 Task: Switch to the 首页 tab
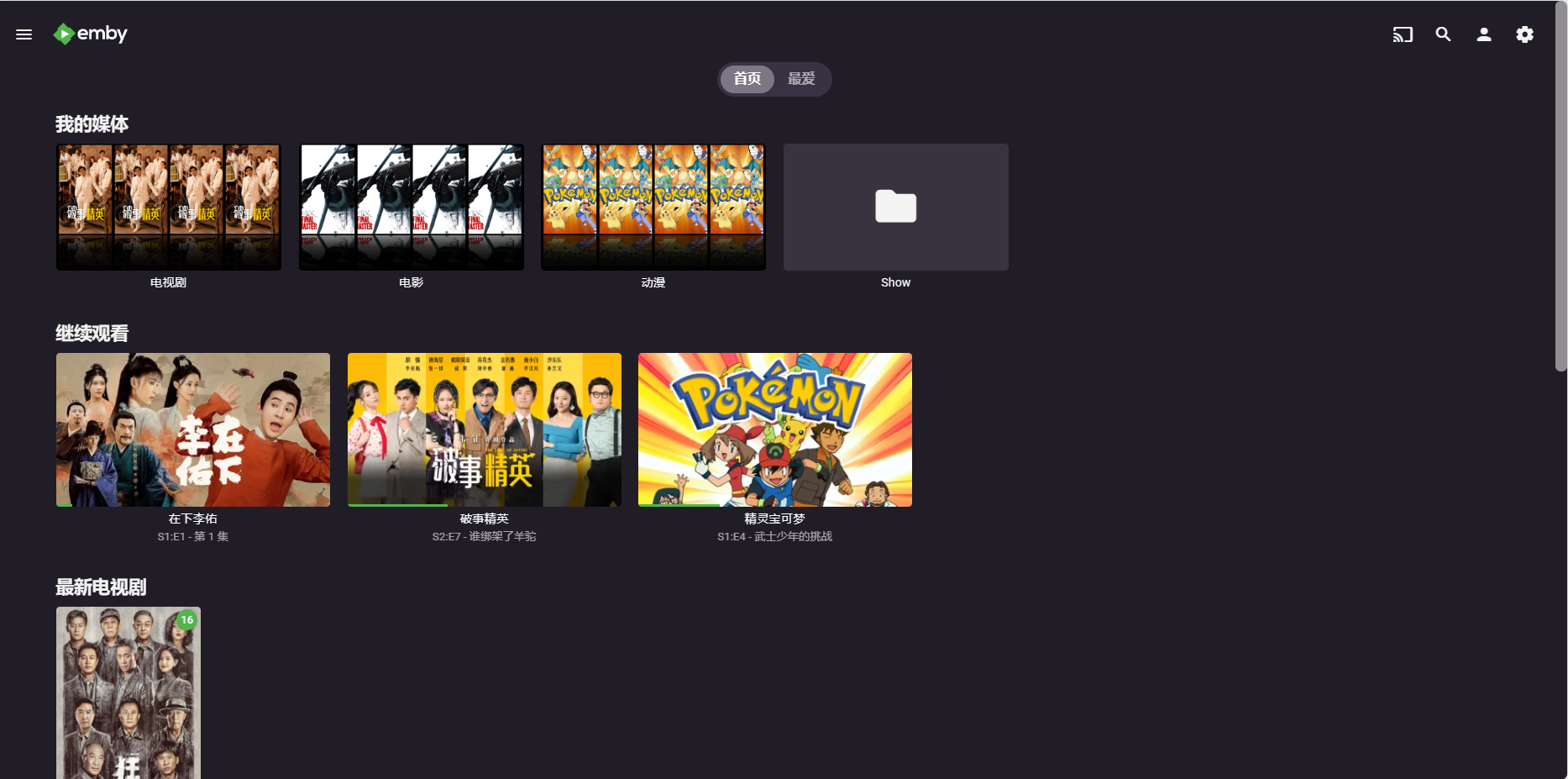[x=747, y=79]
